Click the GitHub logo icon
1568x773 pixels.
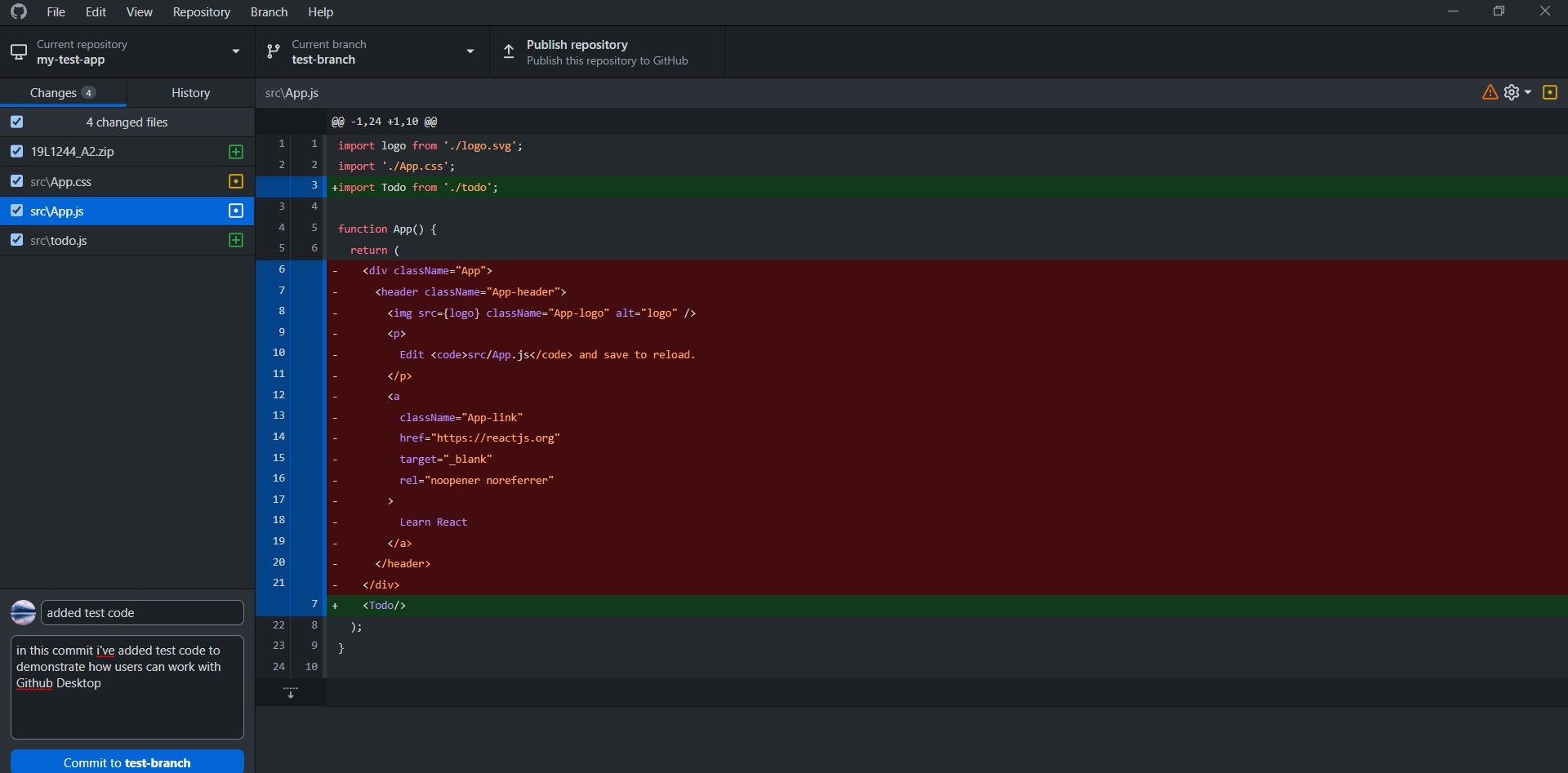(x=18, y=11)
